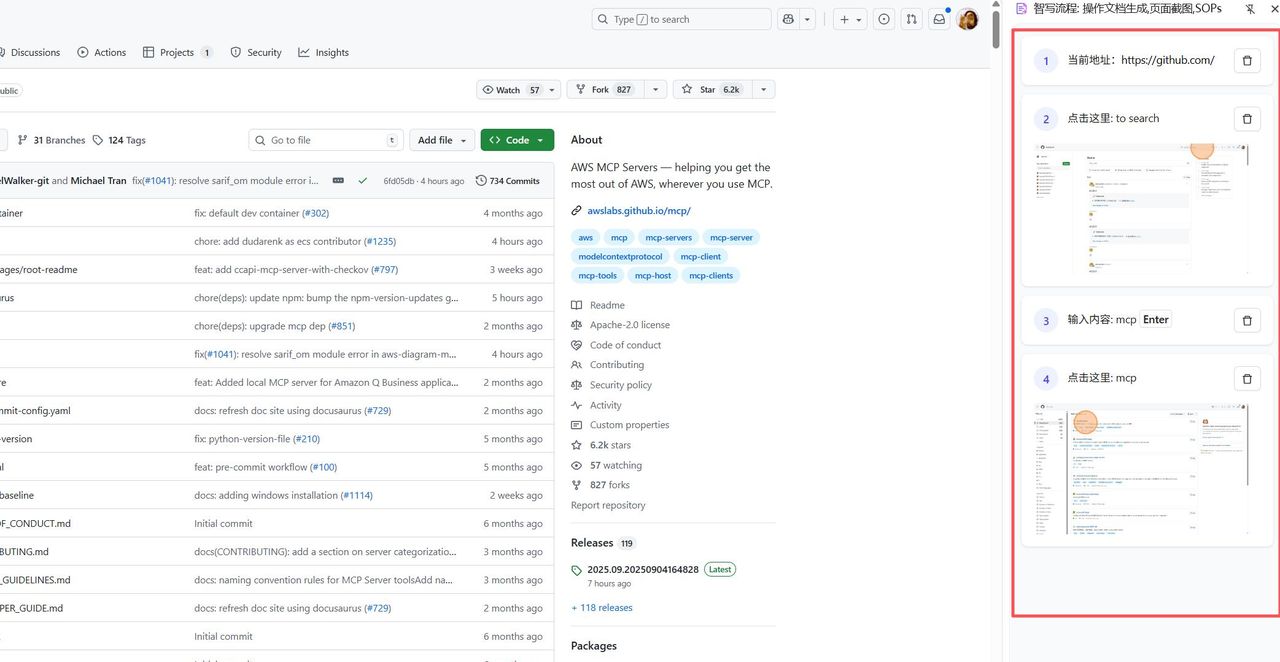Open the create new plus dropdown
This screenshot has height=662, width=1280.
[850, 19]
